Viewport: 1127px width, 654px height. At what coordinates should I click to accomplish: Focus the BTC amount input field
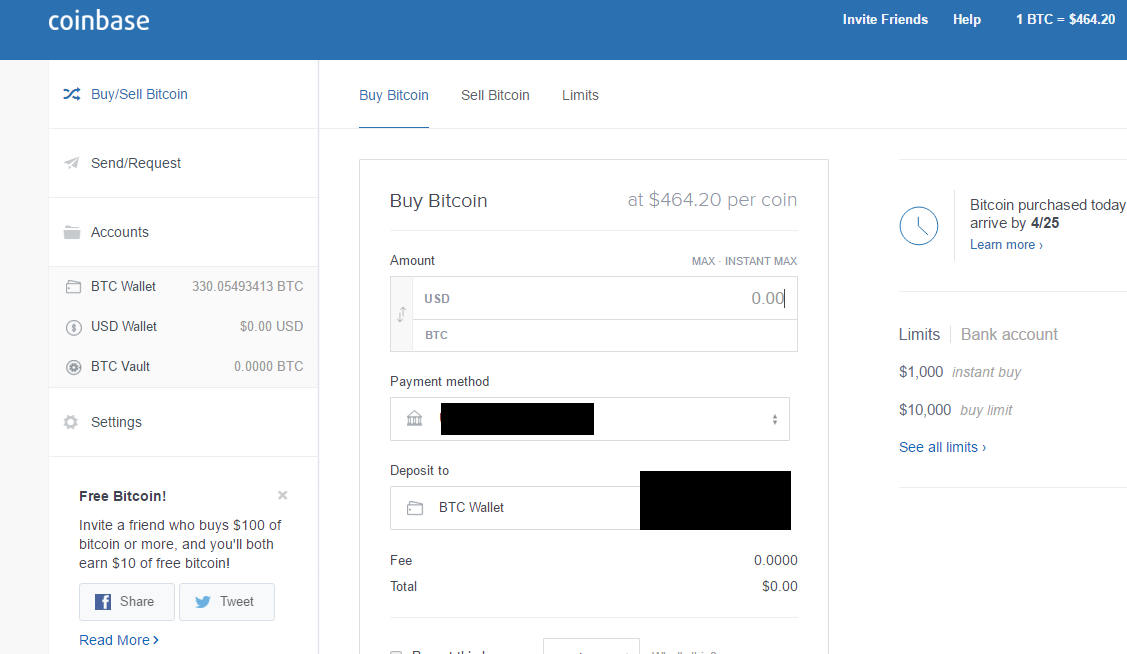point(604,336)
